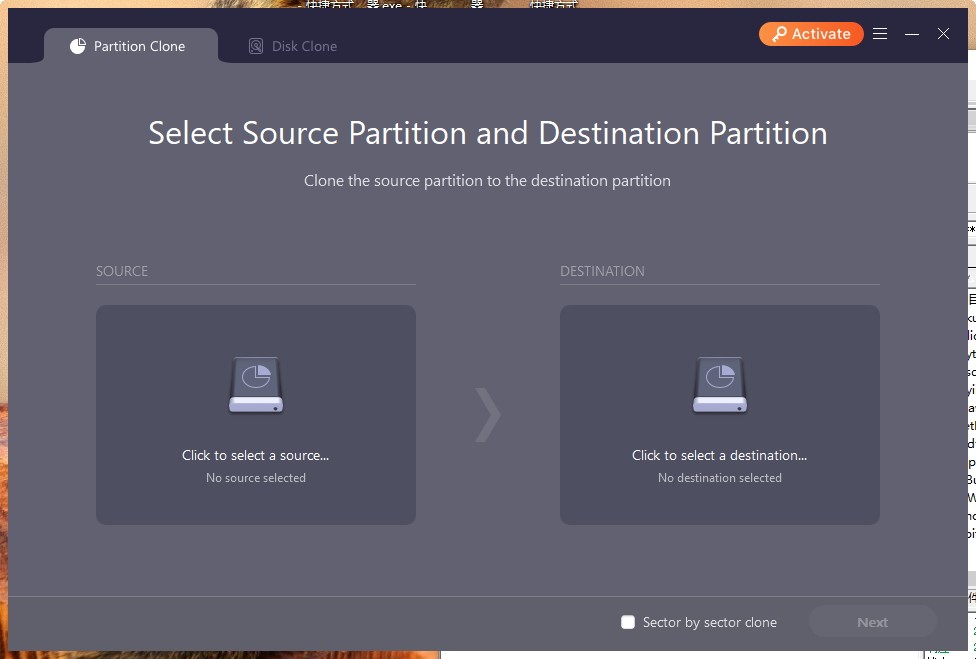Click the orange Activate button

point(811,34)
